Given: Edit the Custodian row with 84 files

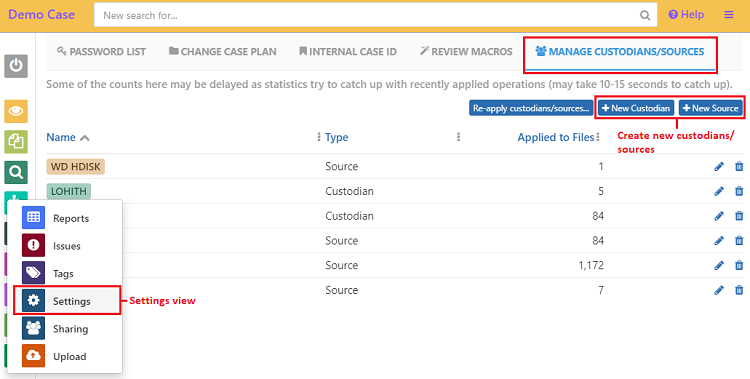Looking at the screenshot, I should tap(719, 216).
